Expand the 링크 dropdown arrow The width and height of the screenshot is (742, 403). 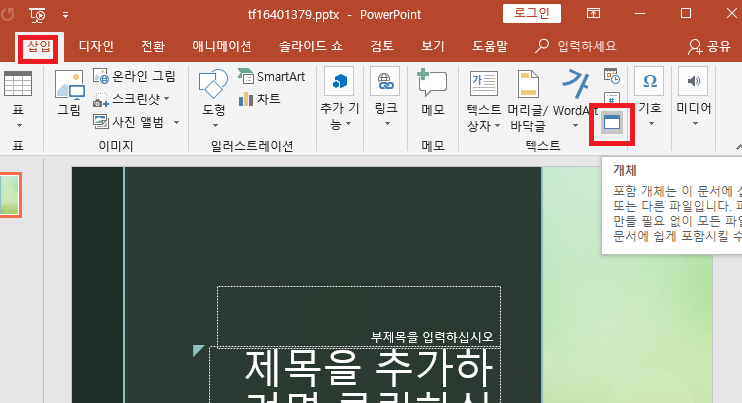[387, 124]
